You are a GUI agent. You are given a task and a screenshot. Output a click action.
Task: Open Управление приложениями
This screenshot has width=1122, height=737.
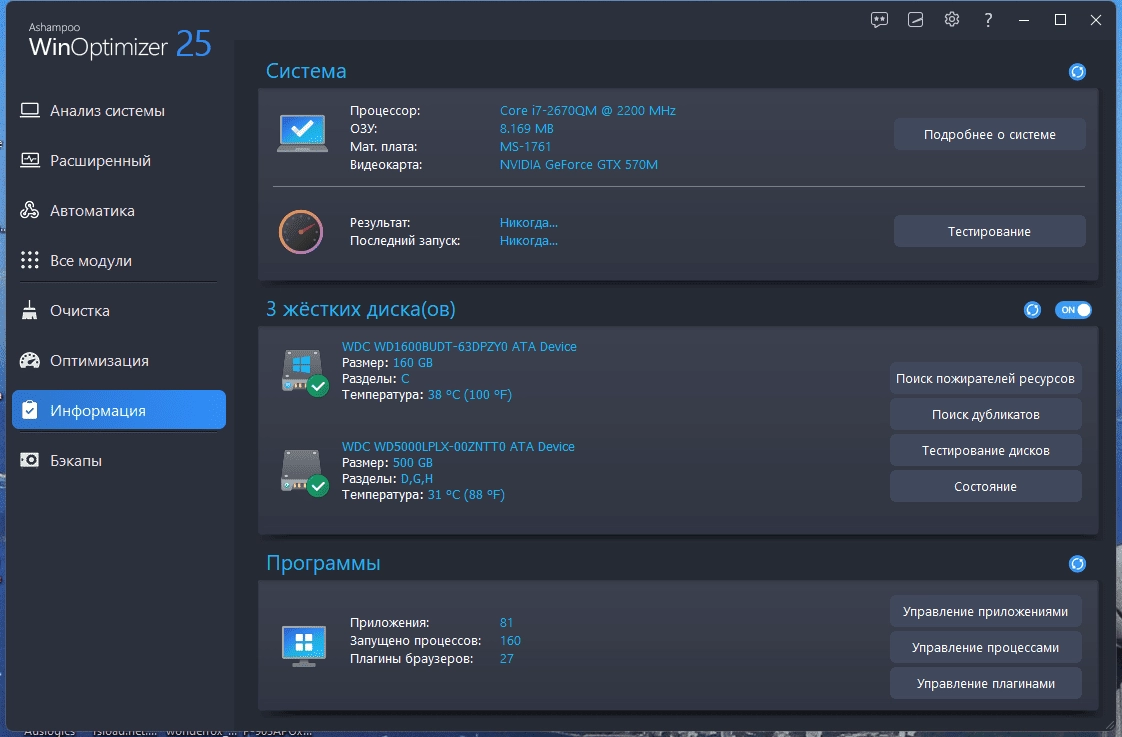tap(985, 612)
